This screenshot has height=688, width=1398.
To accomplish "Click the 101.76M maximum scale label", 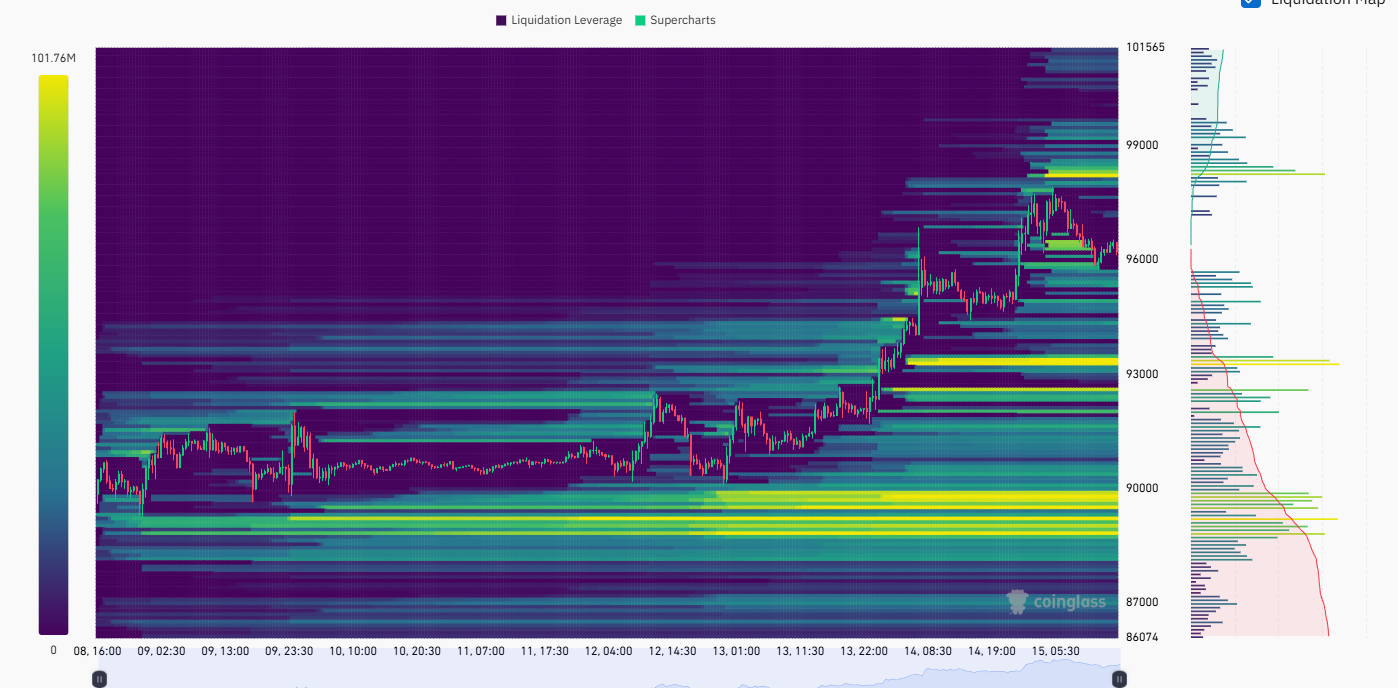I will pos(53,58).
